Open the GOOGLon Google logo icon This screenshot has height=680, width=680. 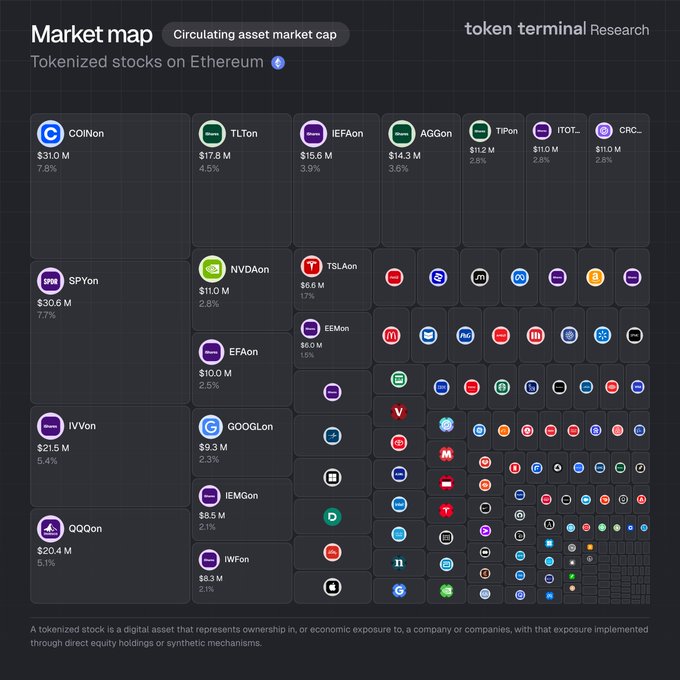210,426
